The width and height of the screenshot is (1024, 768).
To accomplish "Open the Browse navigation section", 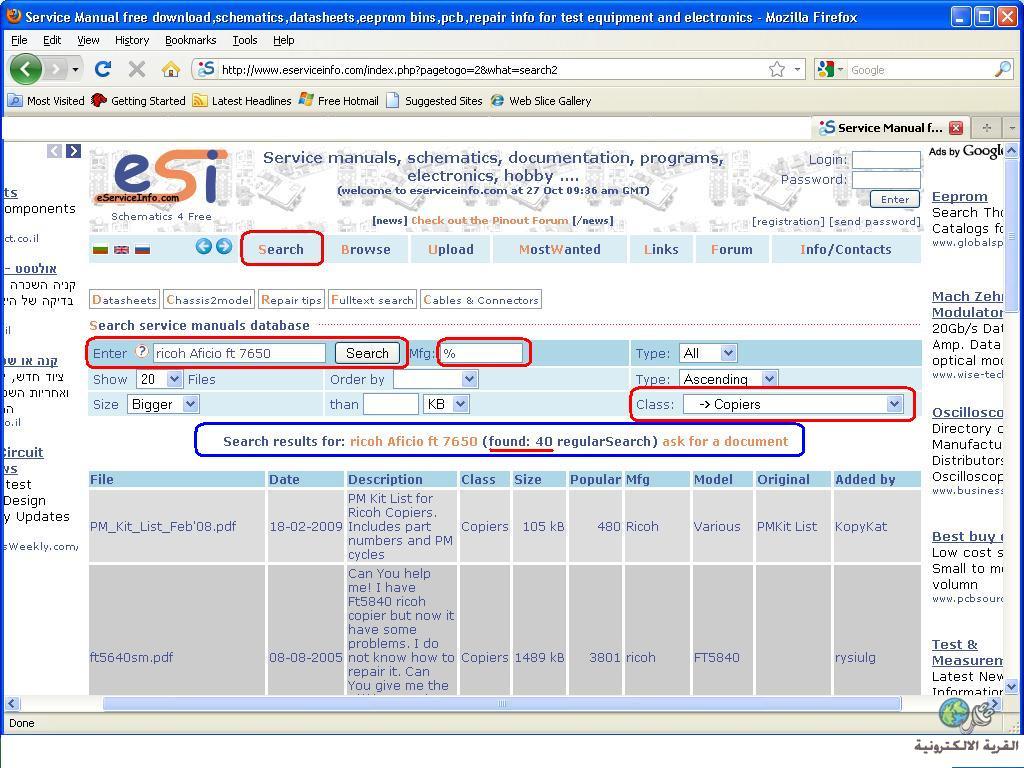I will [x=366, y=249].
